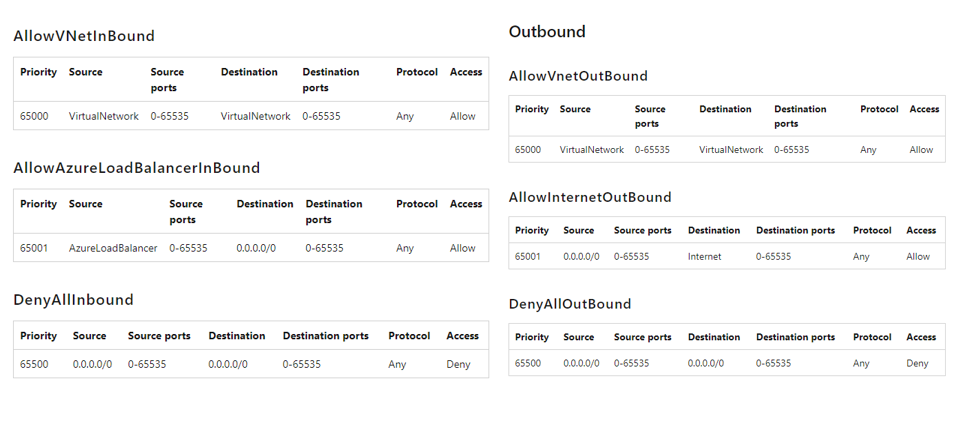Click the AzureLoadBalancer source cell
Image resolution: width=967 pixels, height=422 pixels.
[113, 248]
